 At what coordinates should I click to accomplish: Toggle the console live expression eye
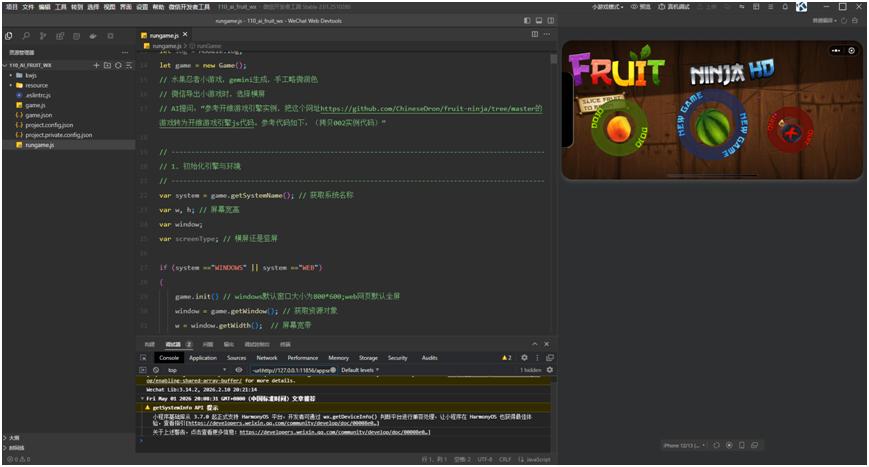239,370
